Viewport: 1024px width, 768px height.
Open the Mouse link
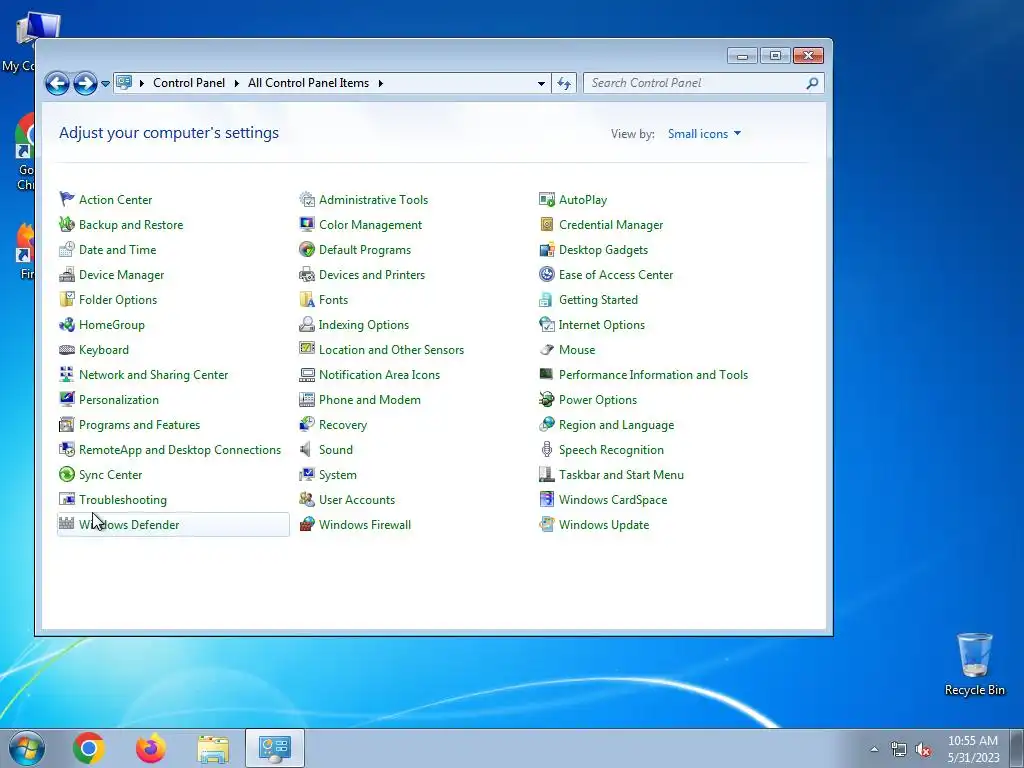[577, 349]
